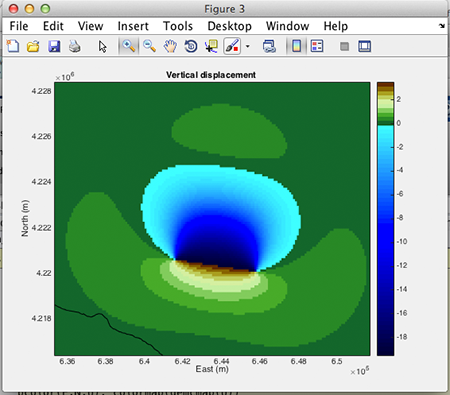Open the Insert menu
This screenshot has height=395, width=450.
point(133,26)
